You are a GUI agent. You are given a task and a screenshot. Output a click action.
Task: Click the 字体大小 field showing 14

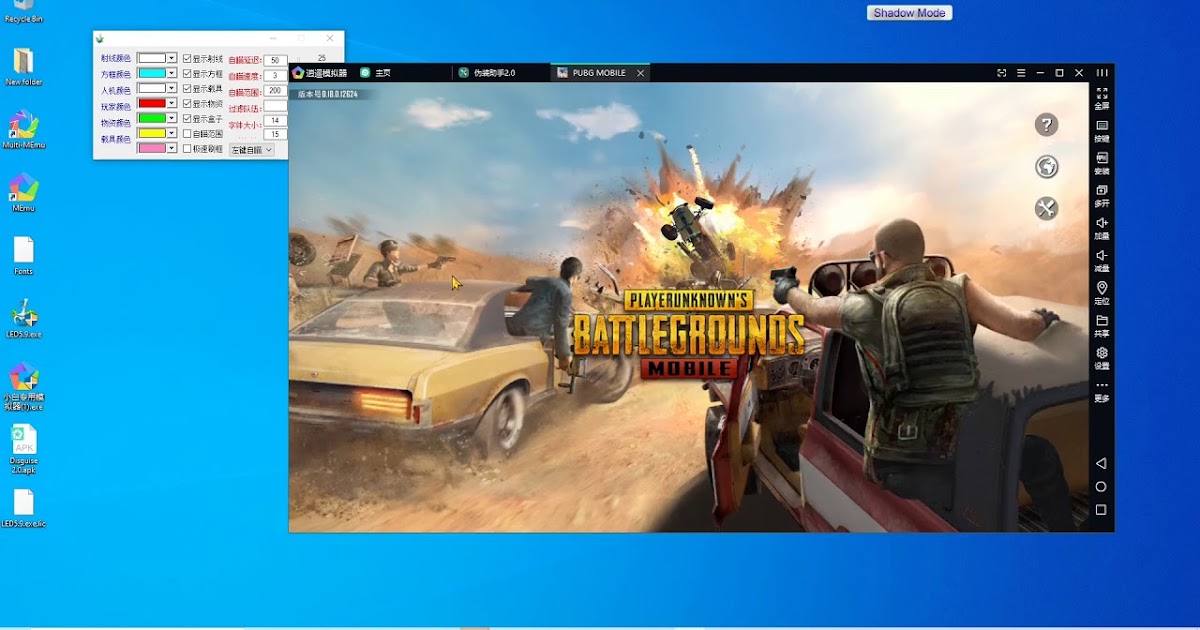point(275,121)
